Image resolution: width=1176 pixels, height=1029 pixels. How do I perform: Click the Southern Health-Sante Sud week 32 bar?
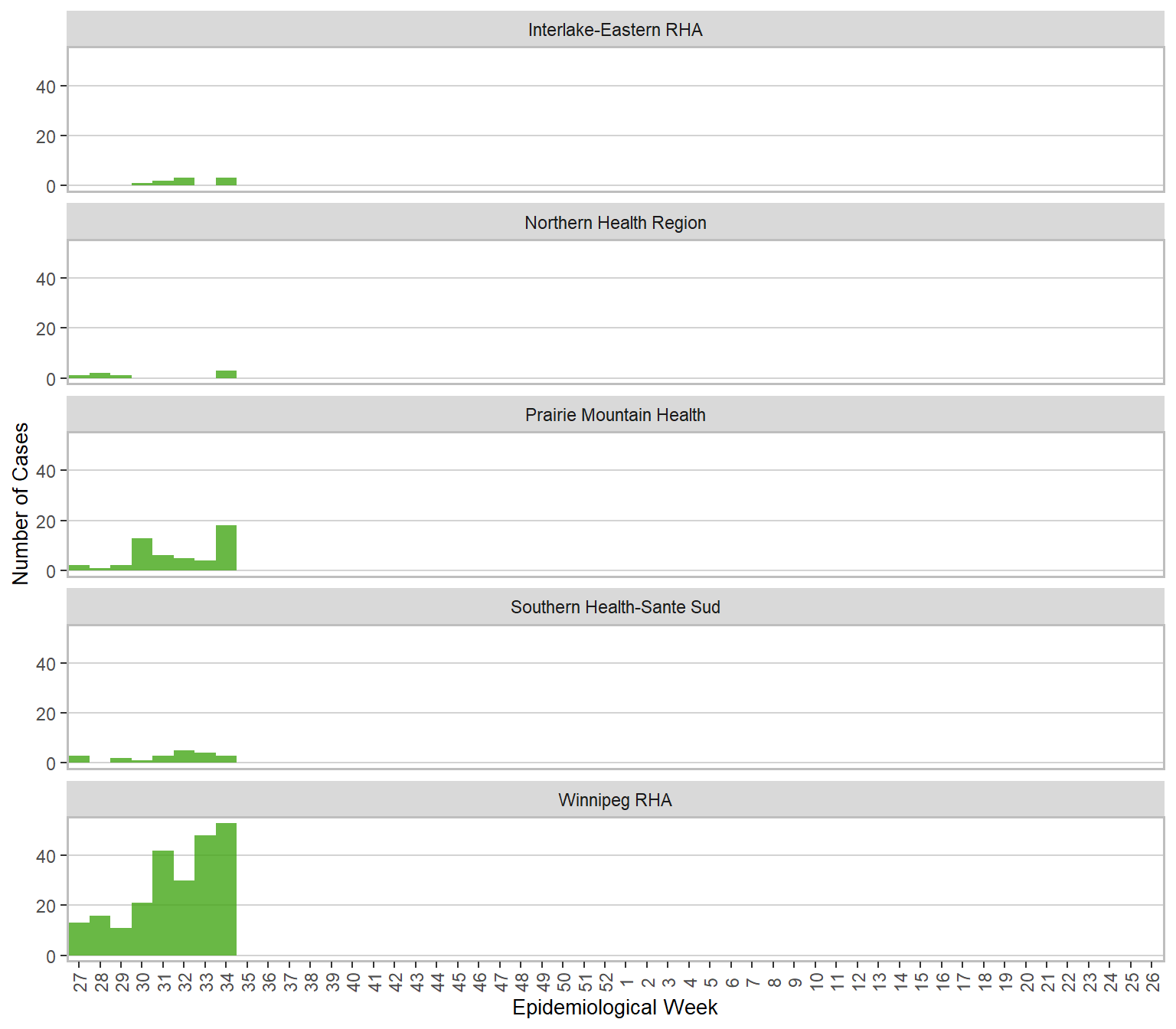184,756
